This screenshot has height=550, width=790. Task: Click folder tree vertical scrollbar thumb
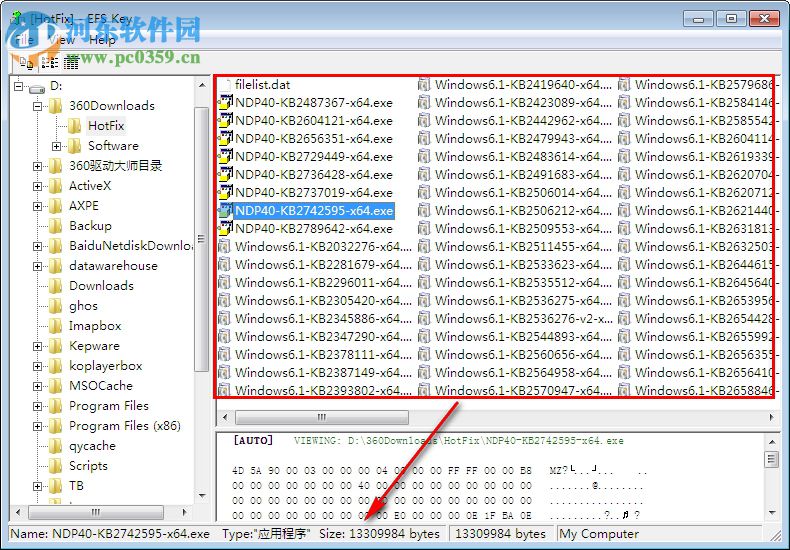click(x=201, y=239)
